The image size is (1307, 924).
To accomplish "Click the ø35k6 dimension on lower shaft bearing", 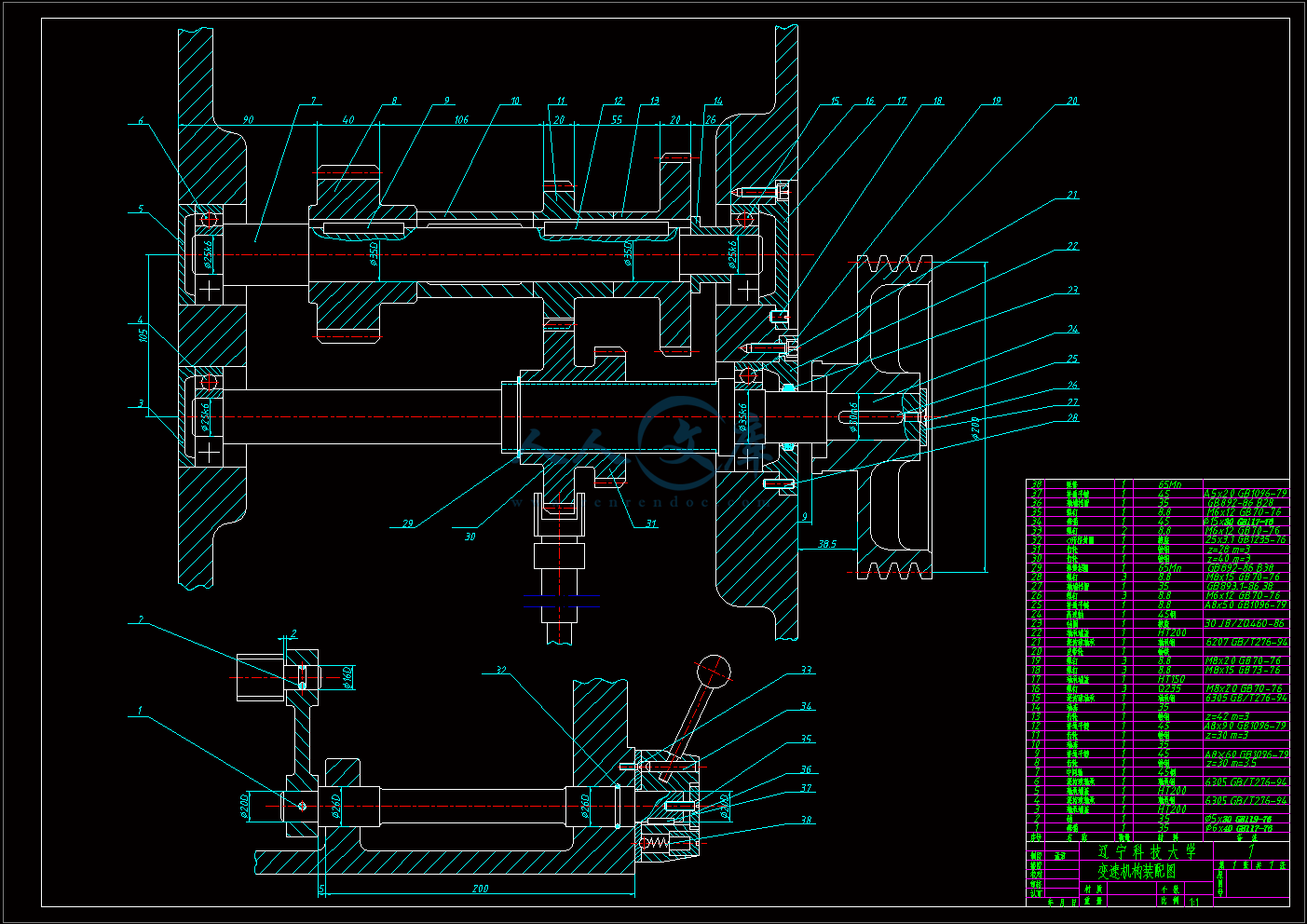I will click(x=743, y=416).
